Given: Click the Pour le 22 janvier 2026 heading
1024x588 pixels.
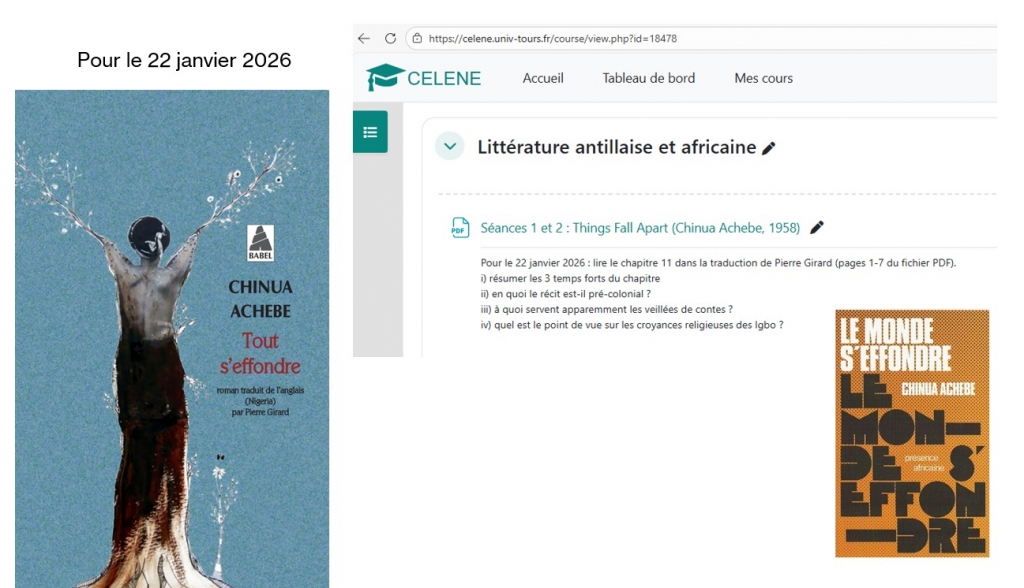Looking at the screenshot, I should click(x=184, y=60).
